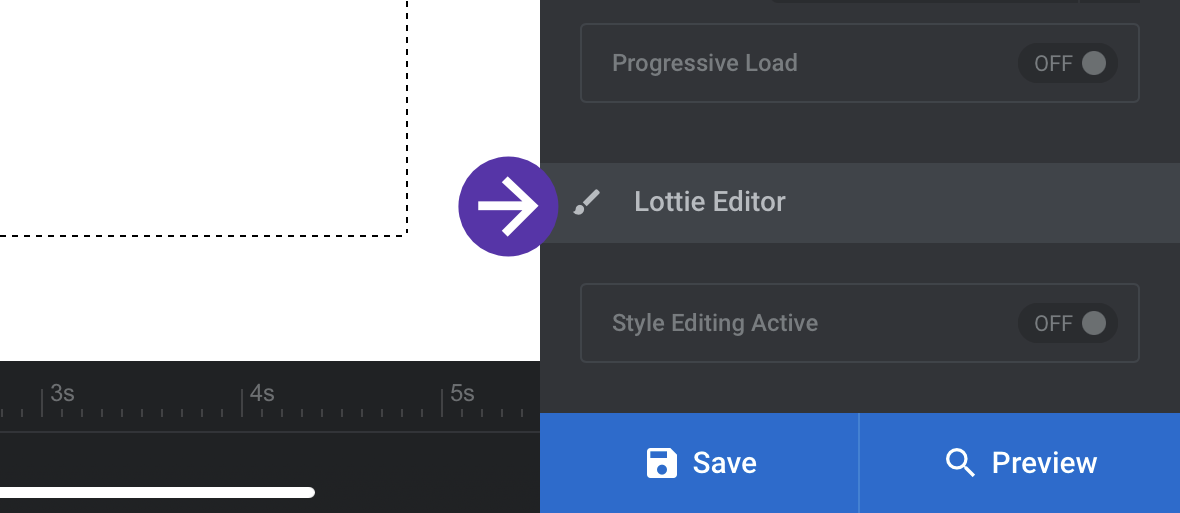The image size is (1180, 513).
Task: Click the OFF text on Progressive Load
Action: pyautogui.click(x=1053, y=63)
